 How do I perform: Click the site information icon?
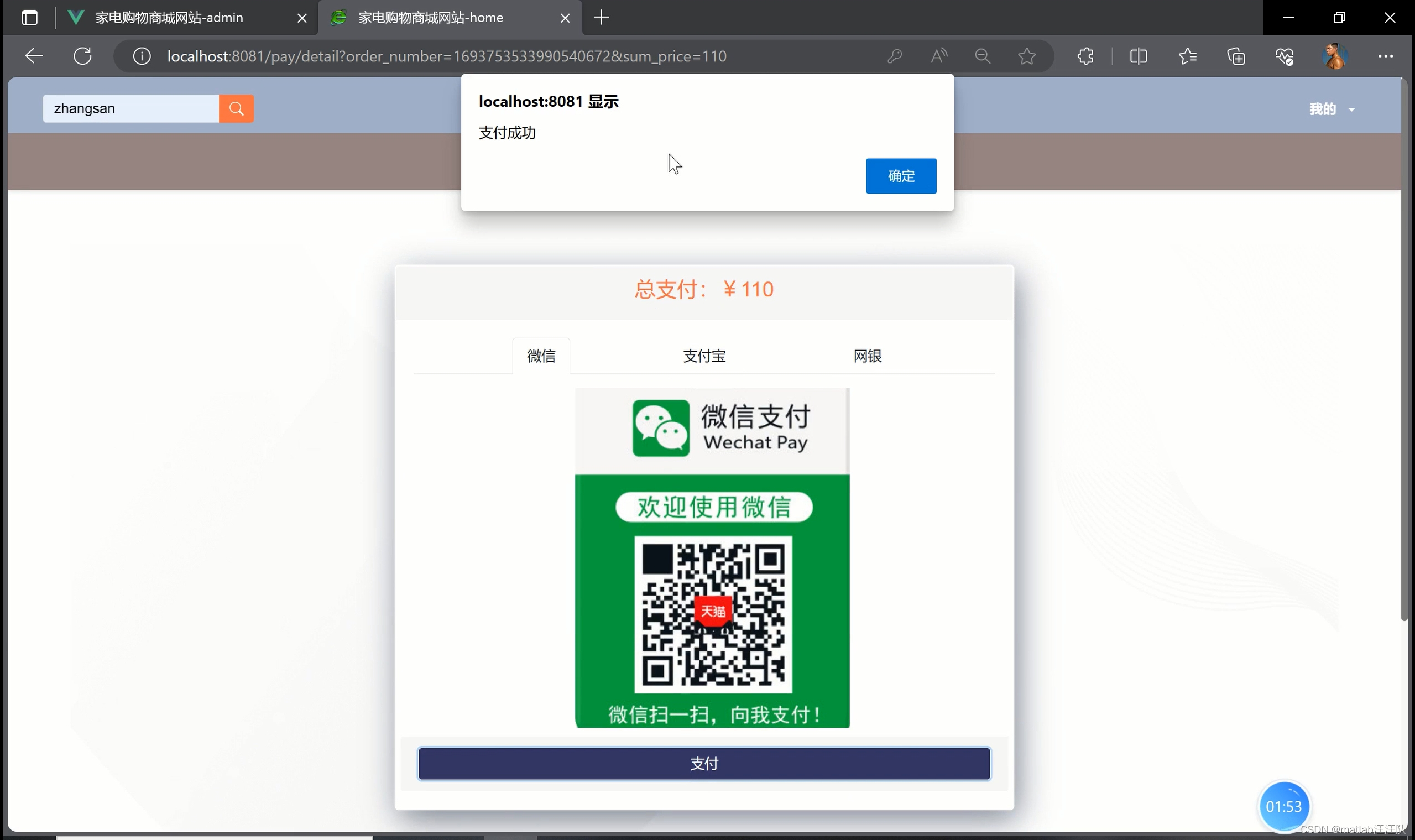142,56
